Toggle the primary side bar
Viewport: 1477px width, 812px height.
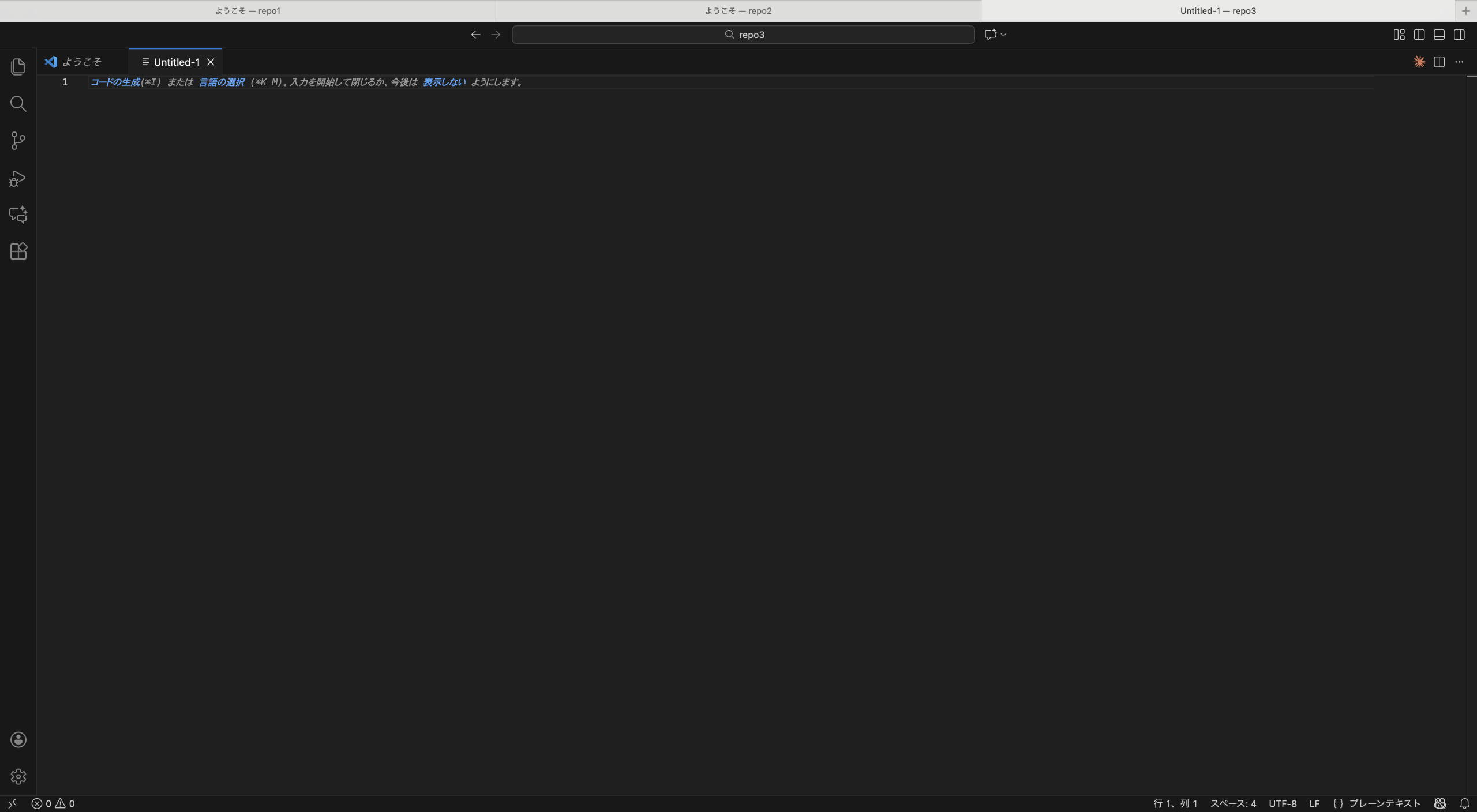pos(1419,35)
